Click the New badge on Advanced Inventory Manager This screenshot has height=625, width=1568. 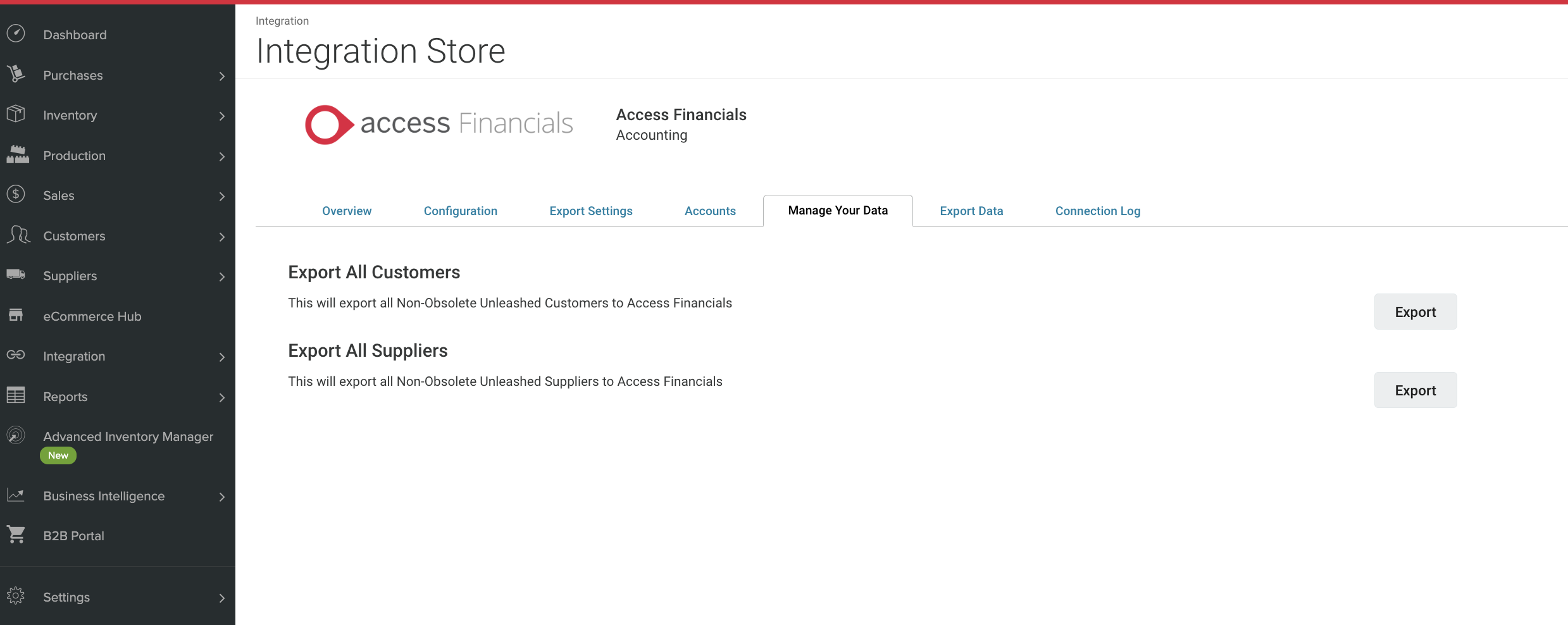pyautogui.click(x=58, y=455)
